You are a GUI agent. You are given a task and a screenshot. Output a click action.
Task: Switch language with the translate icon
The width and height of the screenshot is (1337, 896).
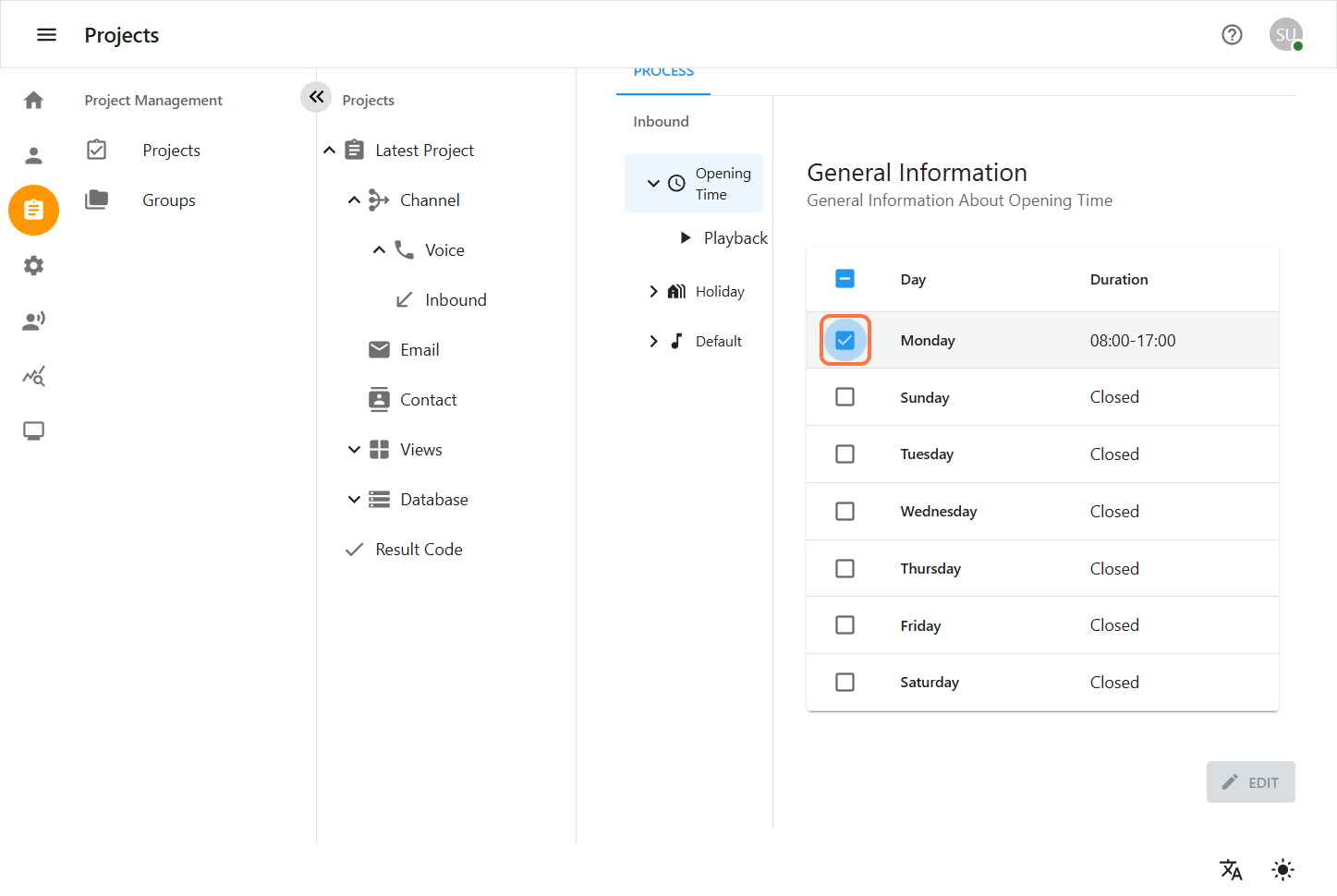(x=1231, y=869)
